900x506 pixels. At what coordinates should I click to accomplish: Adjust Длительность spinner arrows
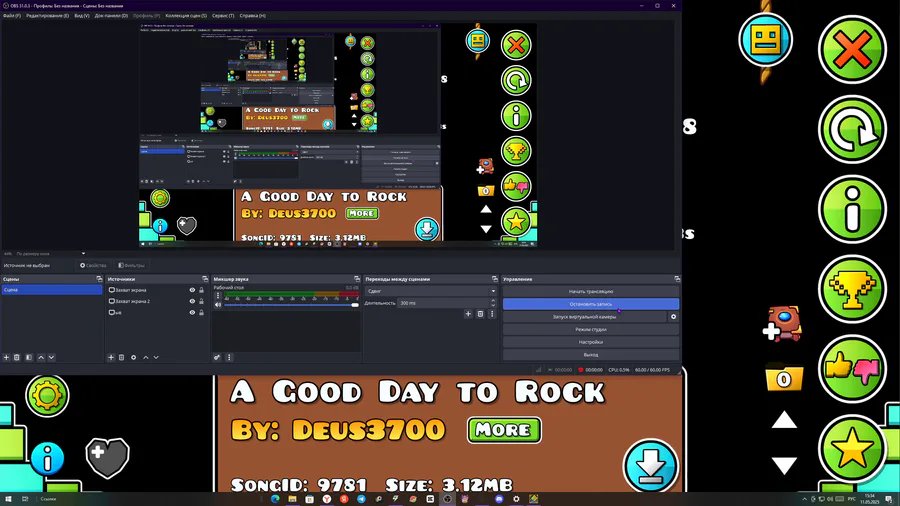[493, 303]
